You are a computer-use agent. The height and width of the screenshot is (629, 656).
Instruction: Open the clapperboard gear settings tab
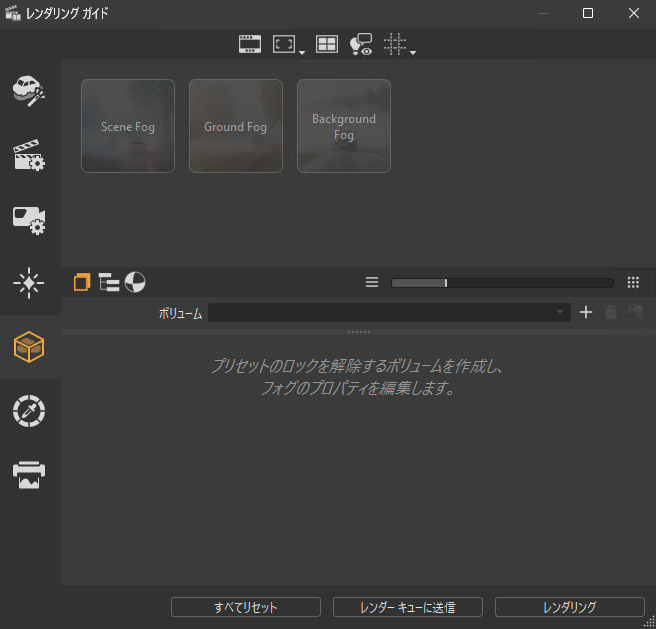(x=28, y=155)
